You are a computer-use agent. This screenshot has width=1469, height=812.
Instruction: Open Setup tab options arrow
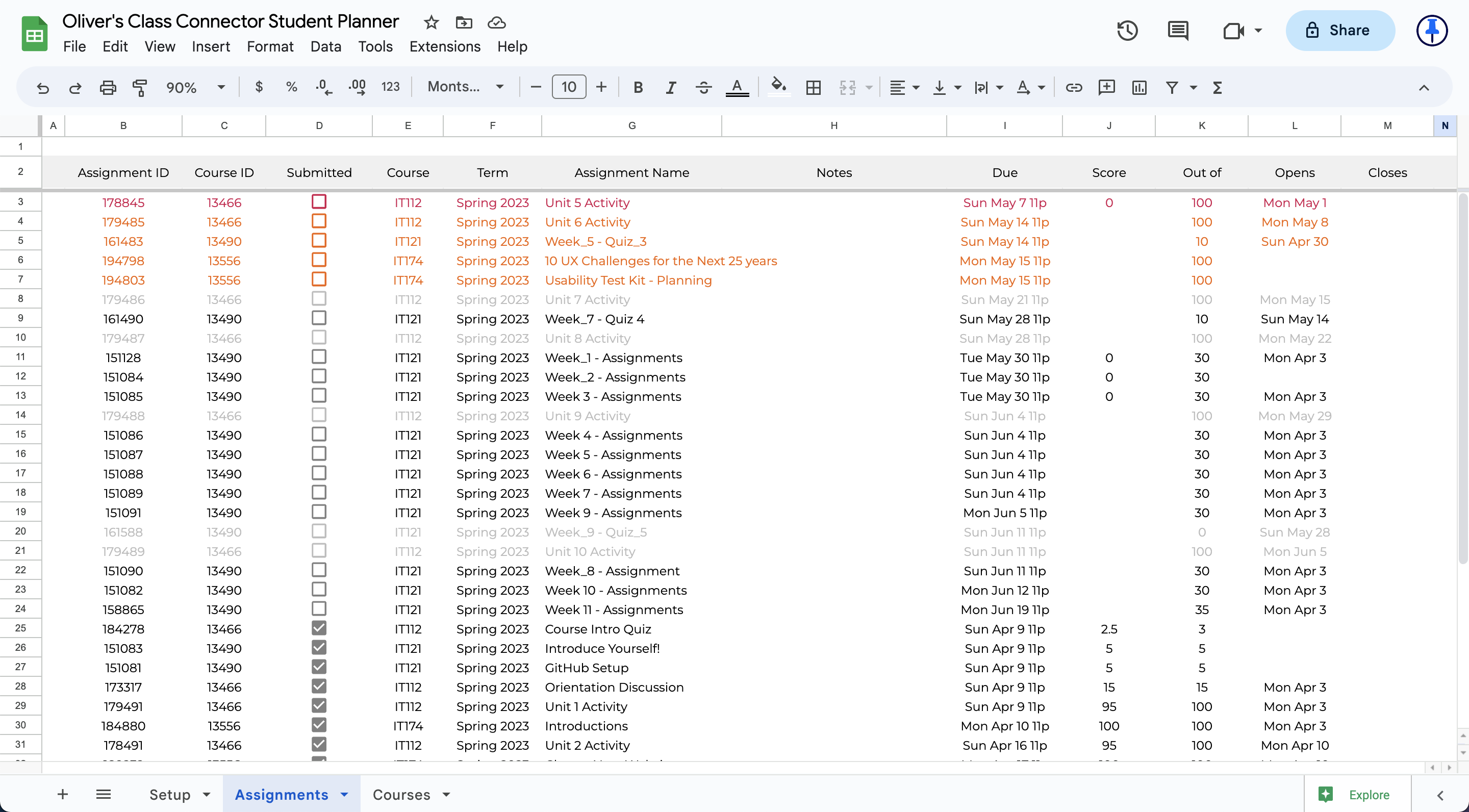[x=207, y=794]
